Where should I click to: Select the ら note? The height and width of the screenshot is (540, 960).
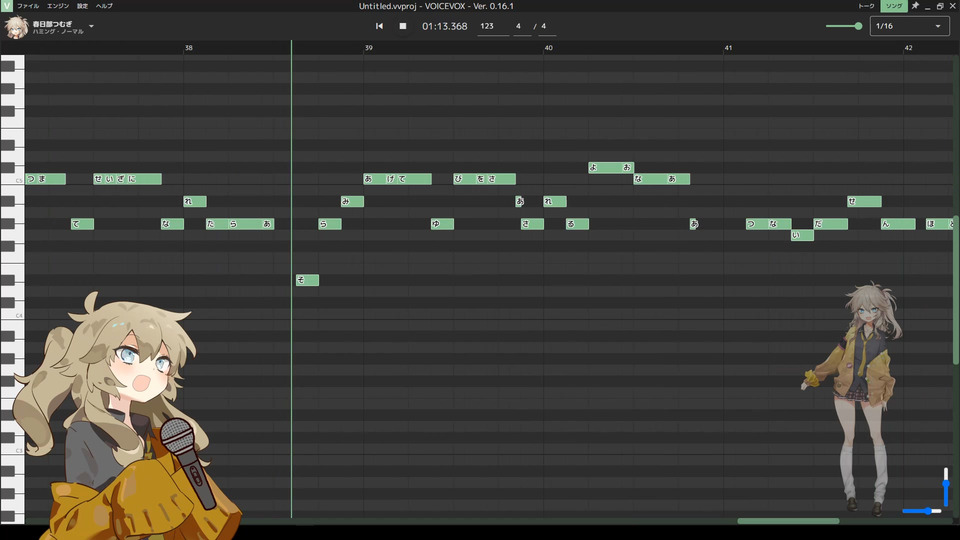(330, 223)
